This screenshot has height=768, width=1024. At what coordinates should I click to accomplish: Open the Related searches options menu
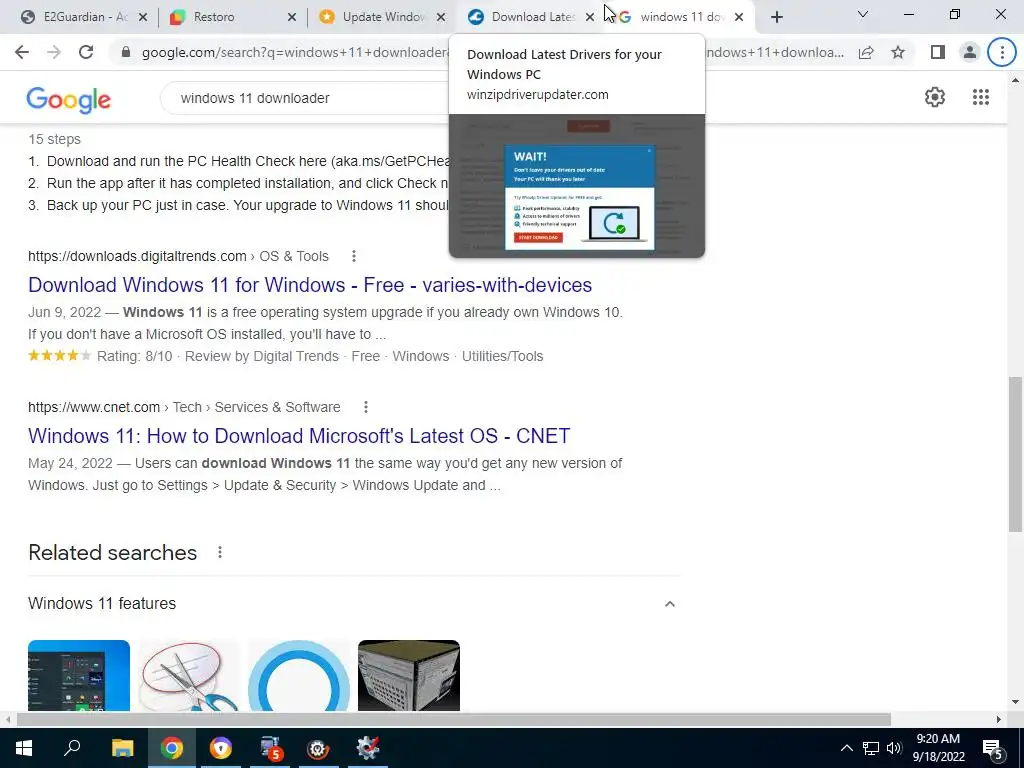[x=220, y=552]
